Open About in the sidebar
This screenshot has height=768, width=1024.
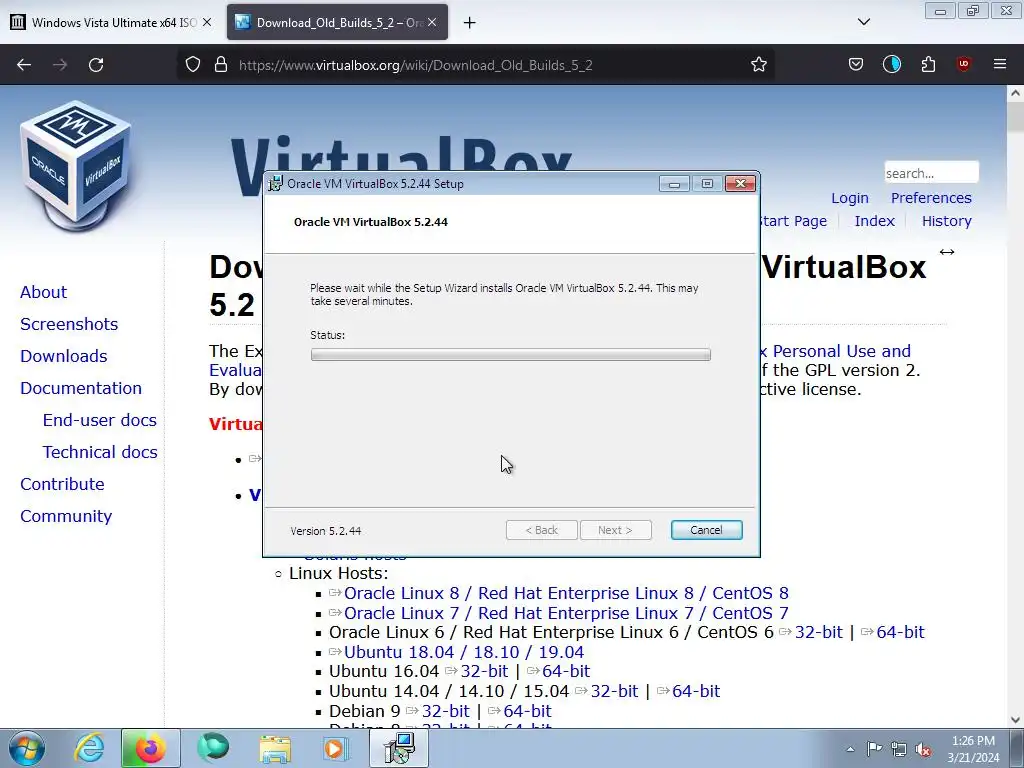(43, 292)
